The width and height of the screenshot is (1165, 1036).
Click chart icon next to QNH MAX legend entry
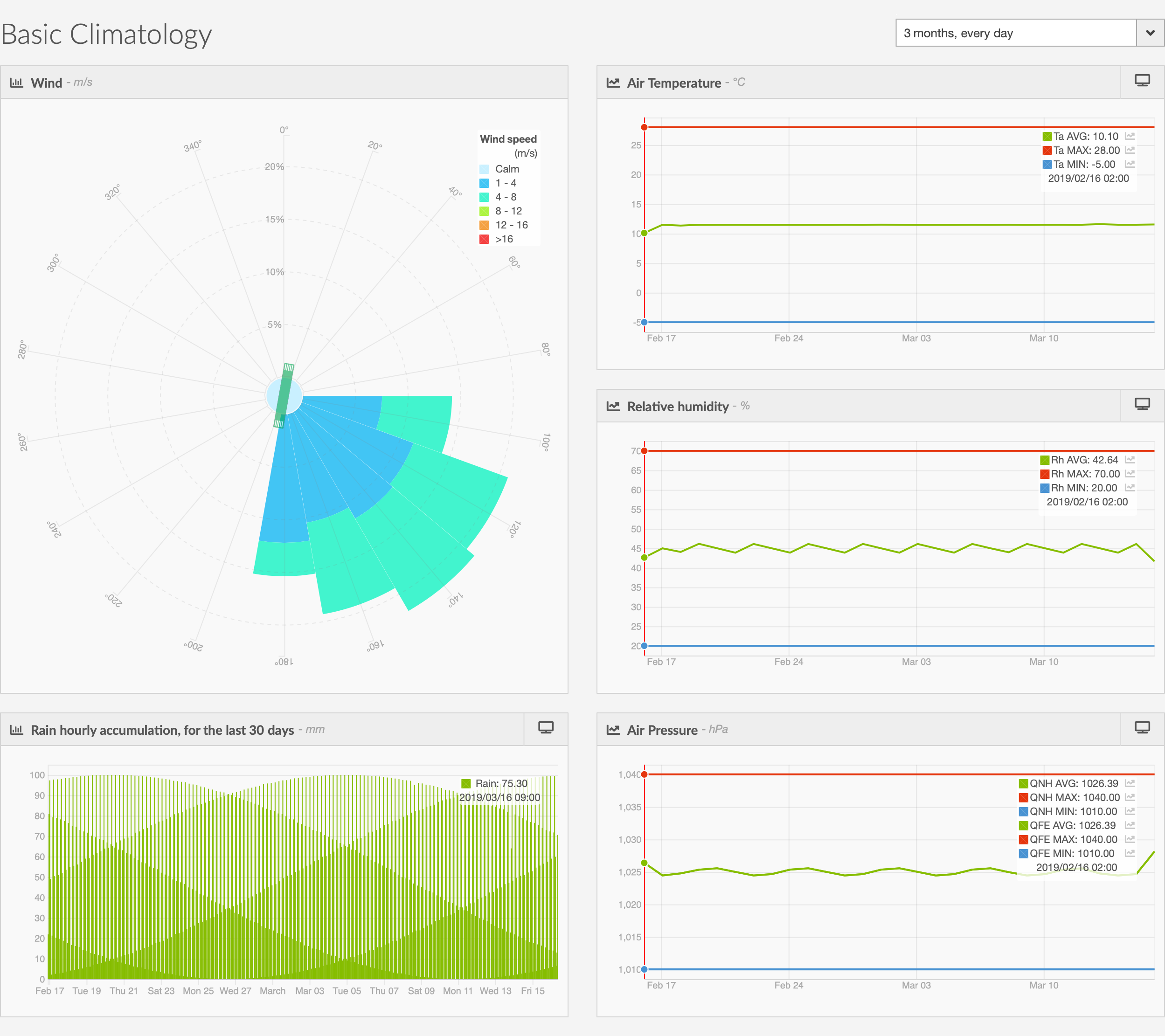(x=1130, y=797)
